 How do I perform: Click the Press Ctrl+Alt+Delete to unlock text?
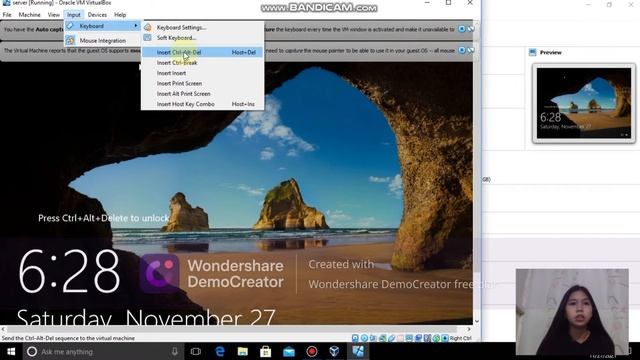104,218
